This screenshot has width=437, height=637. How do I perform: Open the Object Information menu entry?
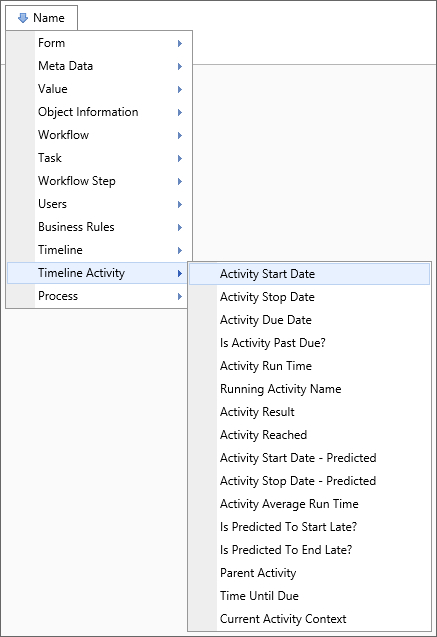pos(99,112)
